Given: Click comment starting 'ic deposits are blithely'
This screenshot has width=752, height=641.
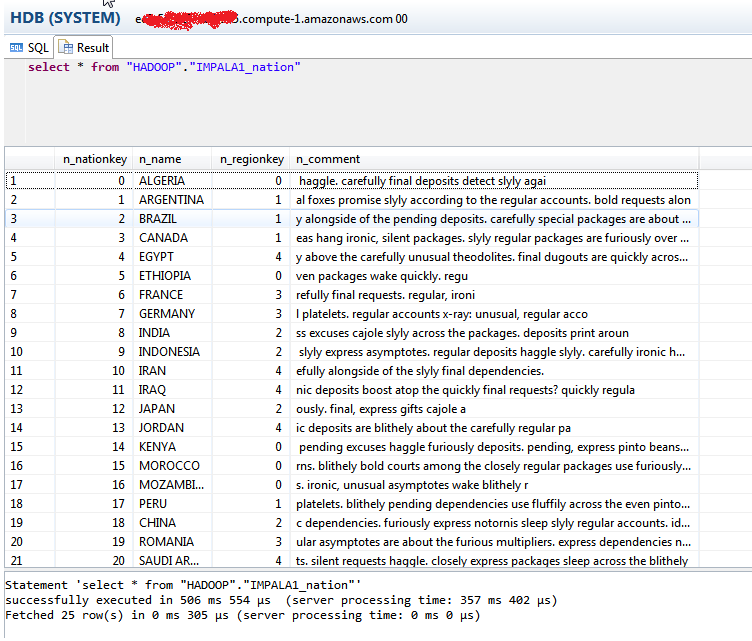Looking at the screenshot, I should pyautogui.click(x=433, y=428).
